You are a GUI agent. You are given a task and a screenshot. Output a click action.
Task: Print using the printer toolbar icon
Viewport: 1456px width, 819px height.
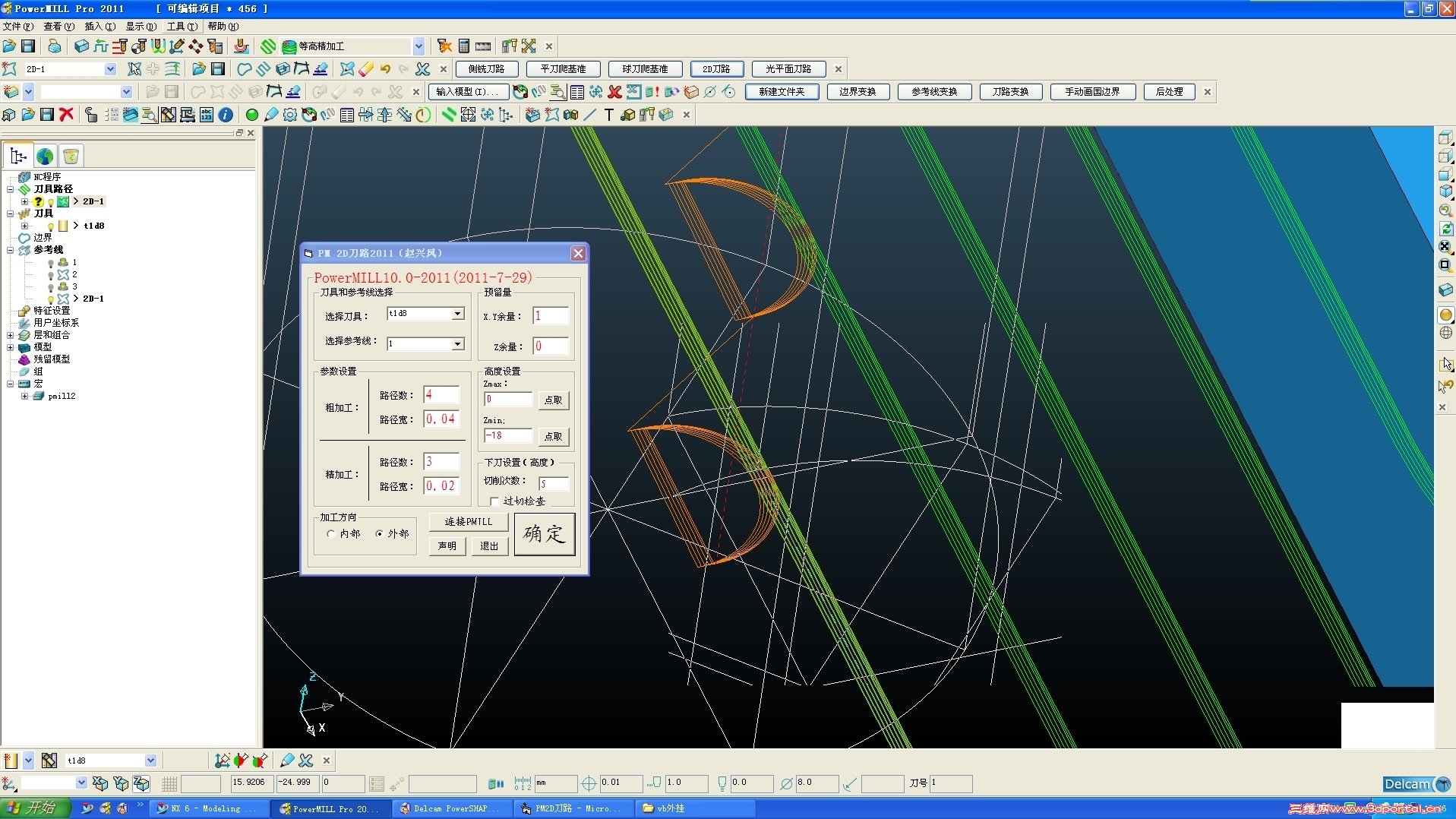54,46
